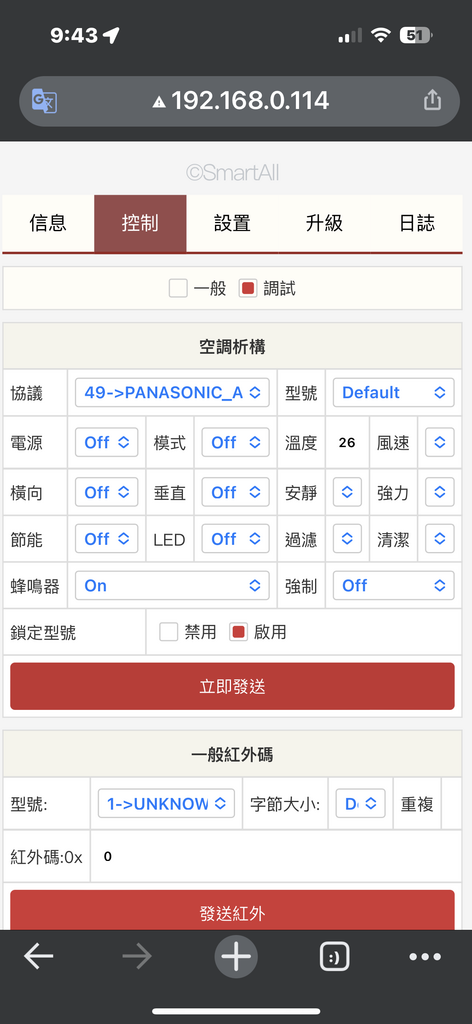472x1024 pixels.
Task: Open the 協議 protocol dropdown showing PANASONIC
Action: pos(172,392)
